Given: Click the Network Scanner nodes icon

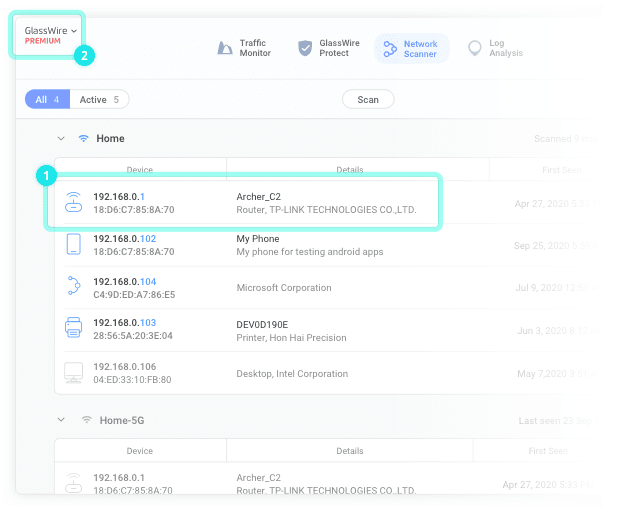Looking at the screenshot, I should (x=390, y=48).
